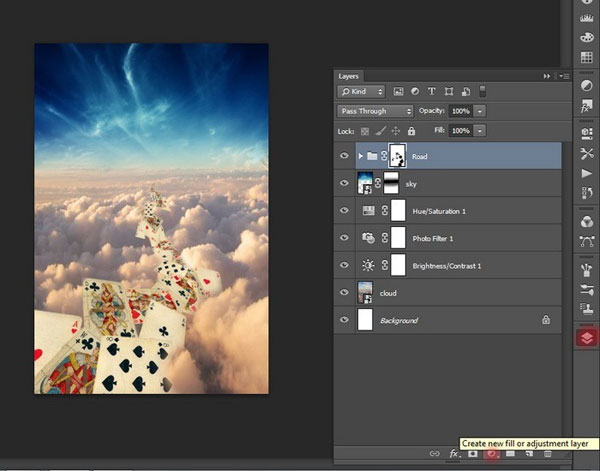Click the Road group folder icon
600x471 pixels.
click(372, 156)
